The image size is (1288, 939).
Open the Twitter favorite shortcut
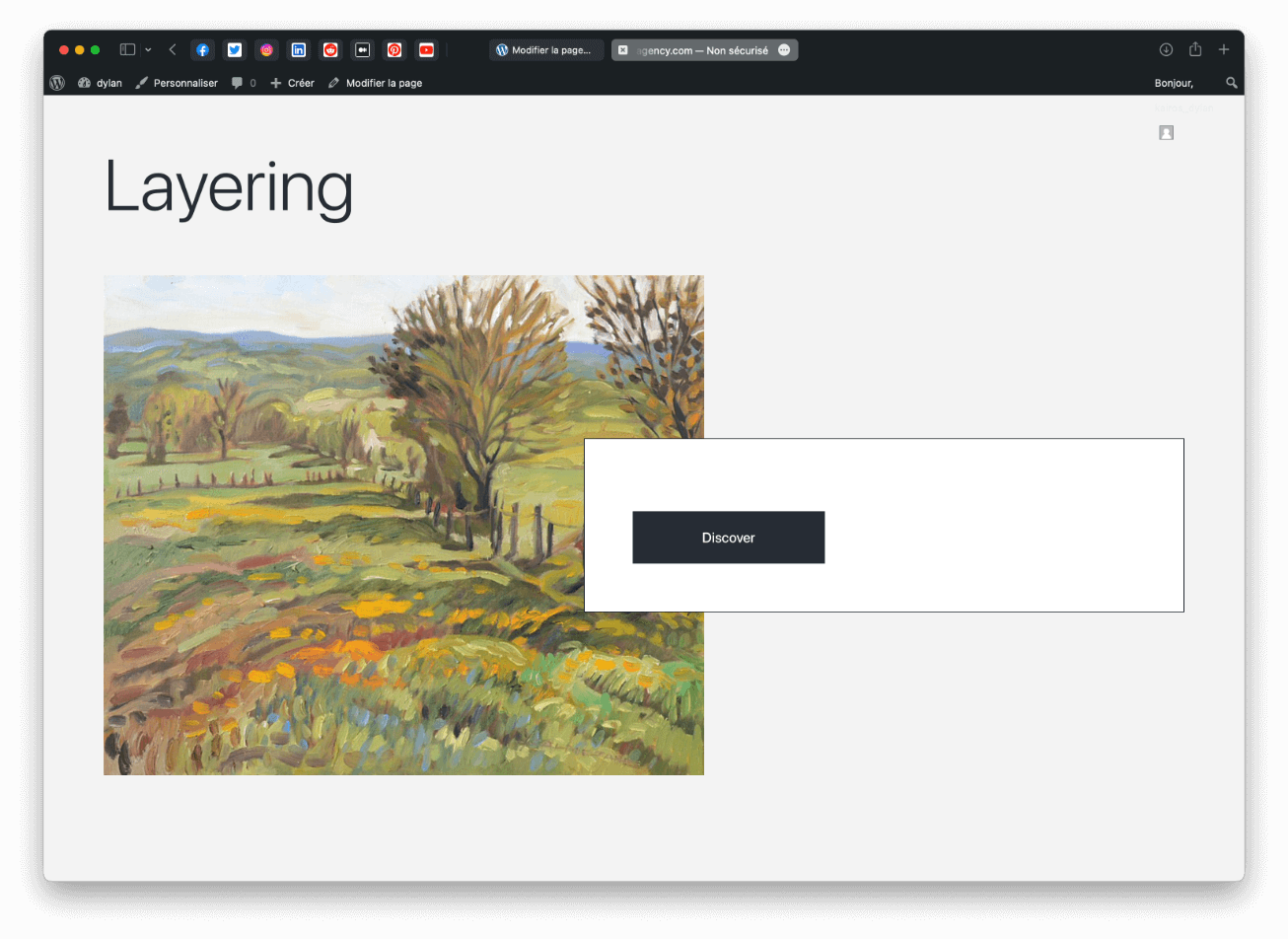(234, 49)
